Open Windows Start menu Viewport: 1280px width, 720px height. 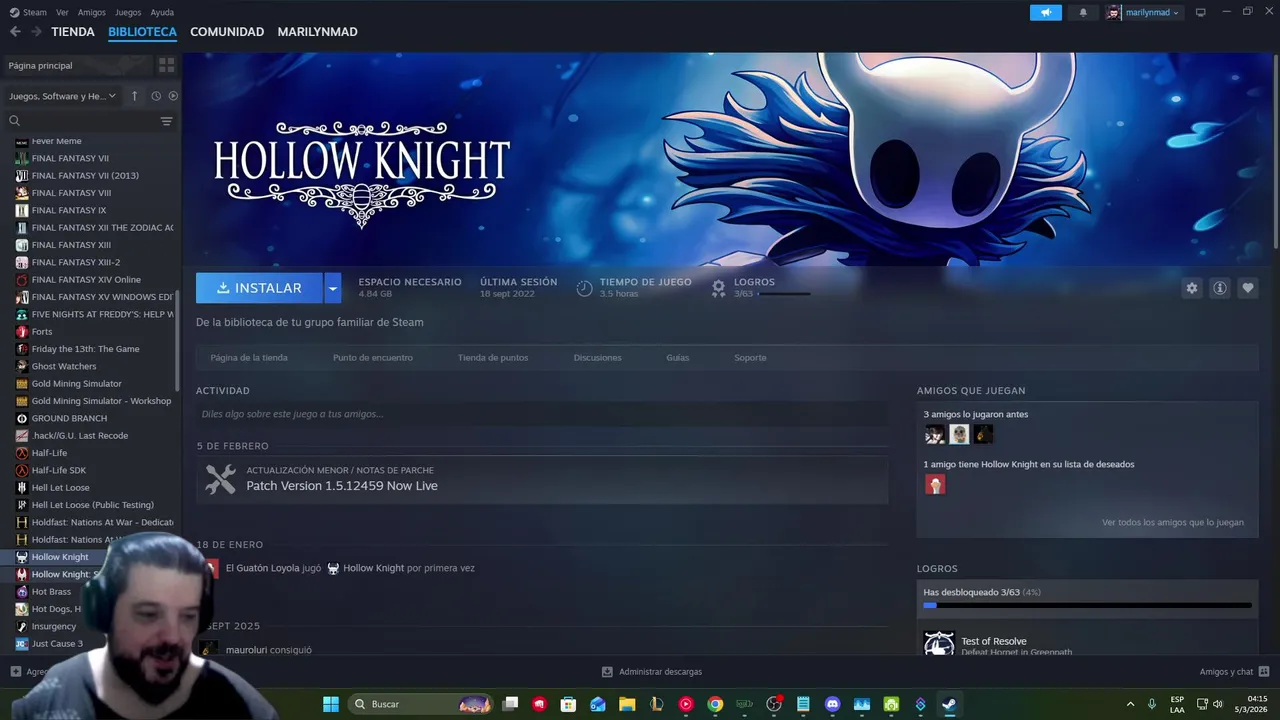click(x=330, y=704)
